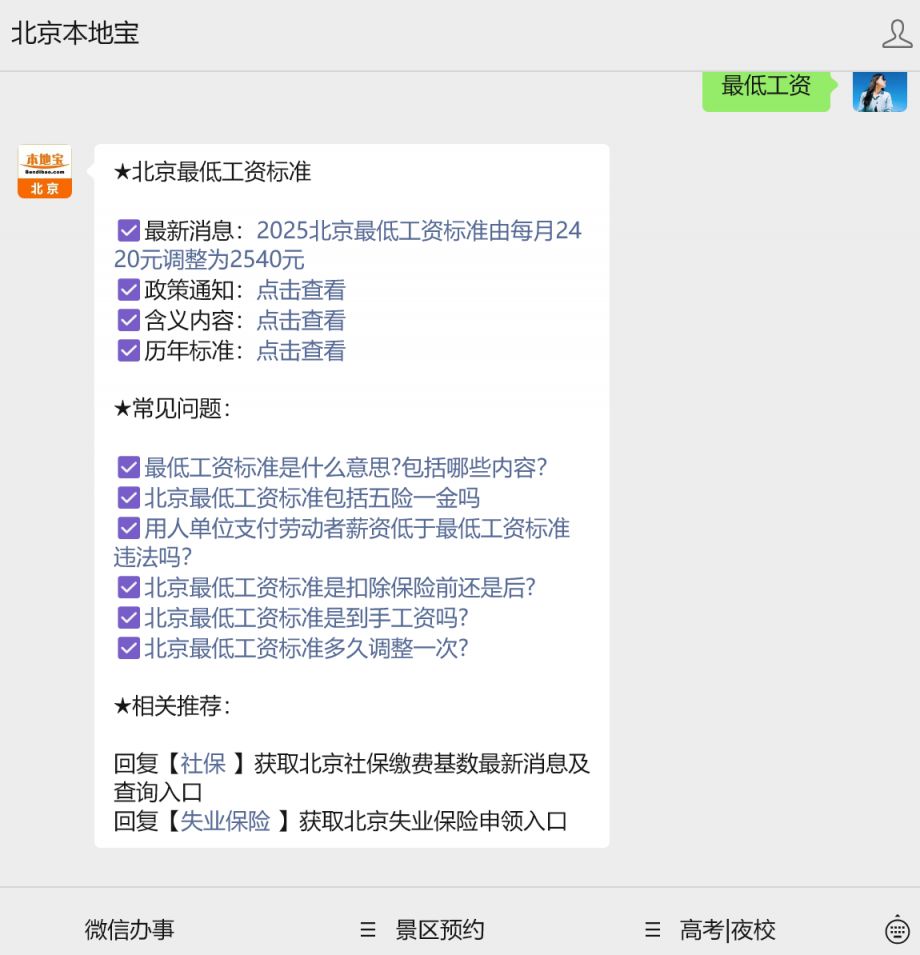Click 点击查看 next to 政策通知
This screenshot has width=920, height=955.
pyautogui.click(x=300, y=290)
